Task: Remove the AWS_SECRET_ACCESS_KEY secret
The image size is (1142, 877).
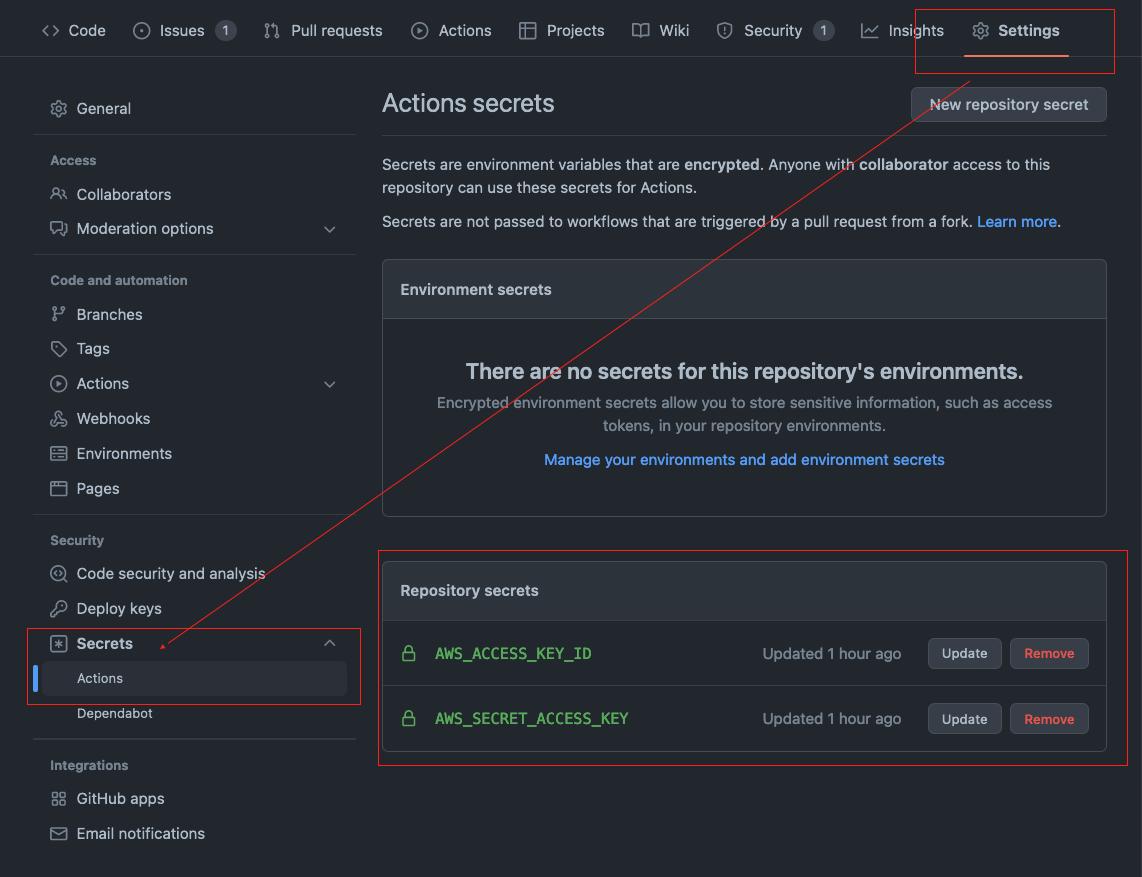Action: [1049, 719]
